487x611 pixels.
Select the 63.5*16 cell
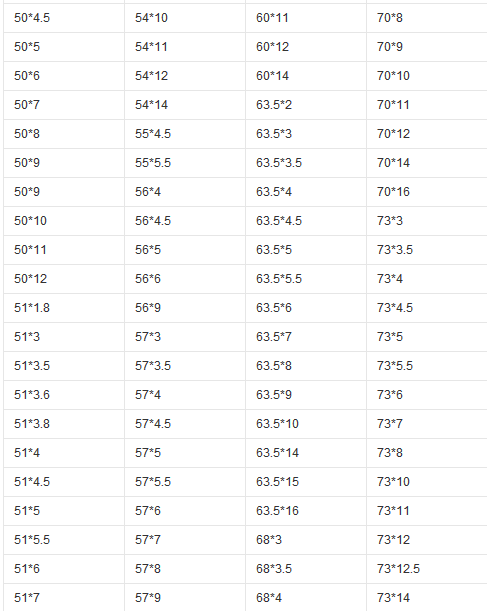(306, 511)
